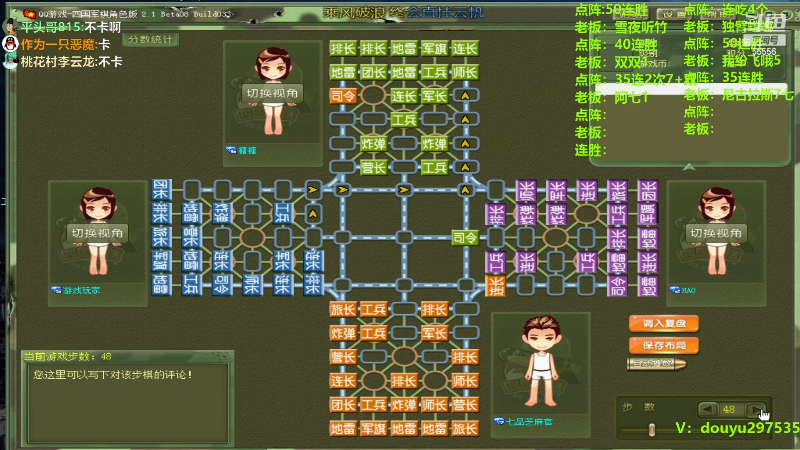Screen dimensions: 800x450
Task: Click the left player name 游戏玩家
Action: [x=82, y=290]
